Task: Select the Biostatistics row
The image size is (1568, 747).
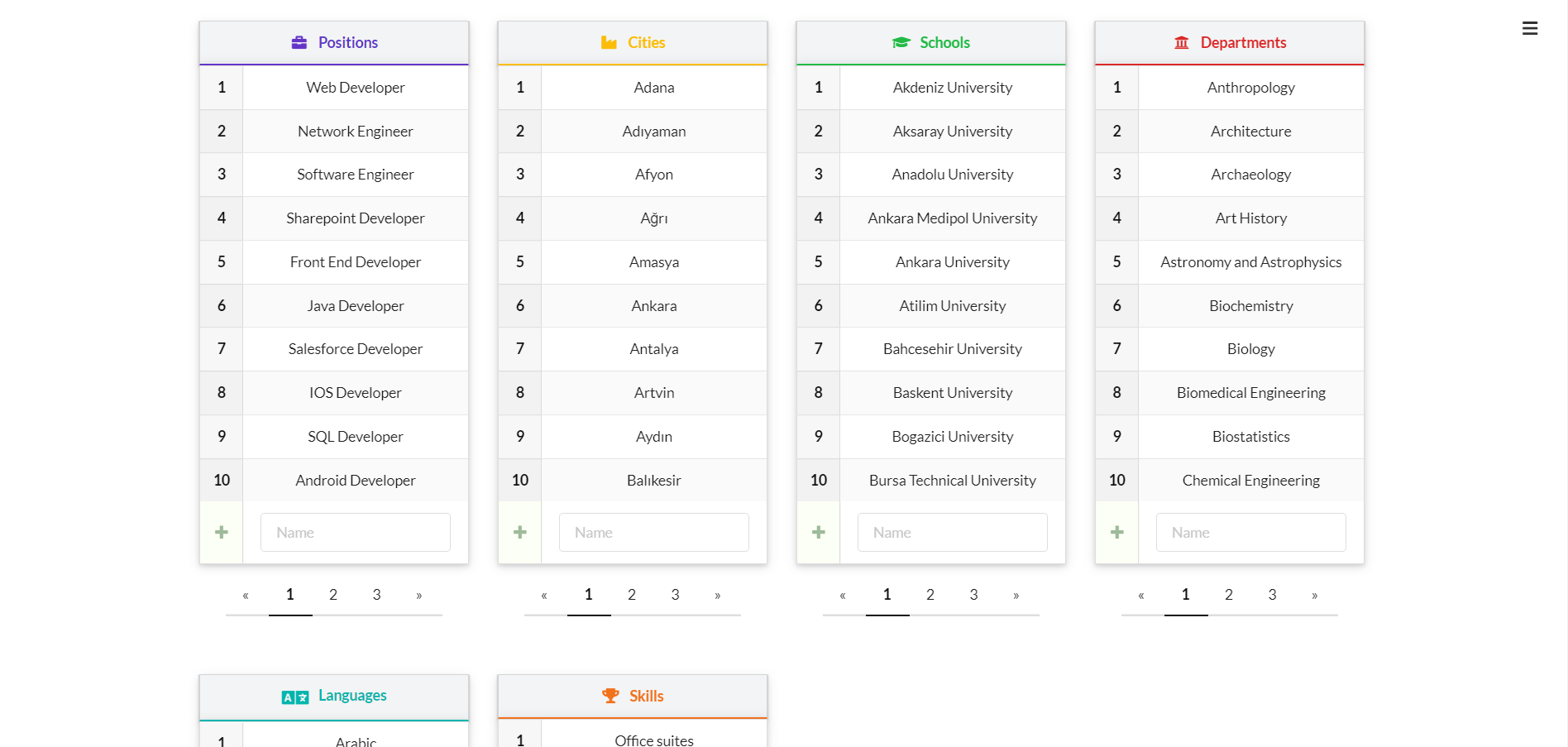Action: coord(1230,437)
